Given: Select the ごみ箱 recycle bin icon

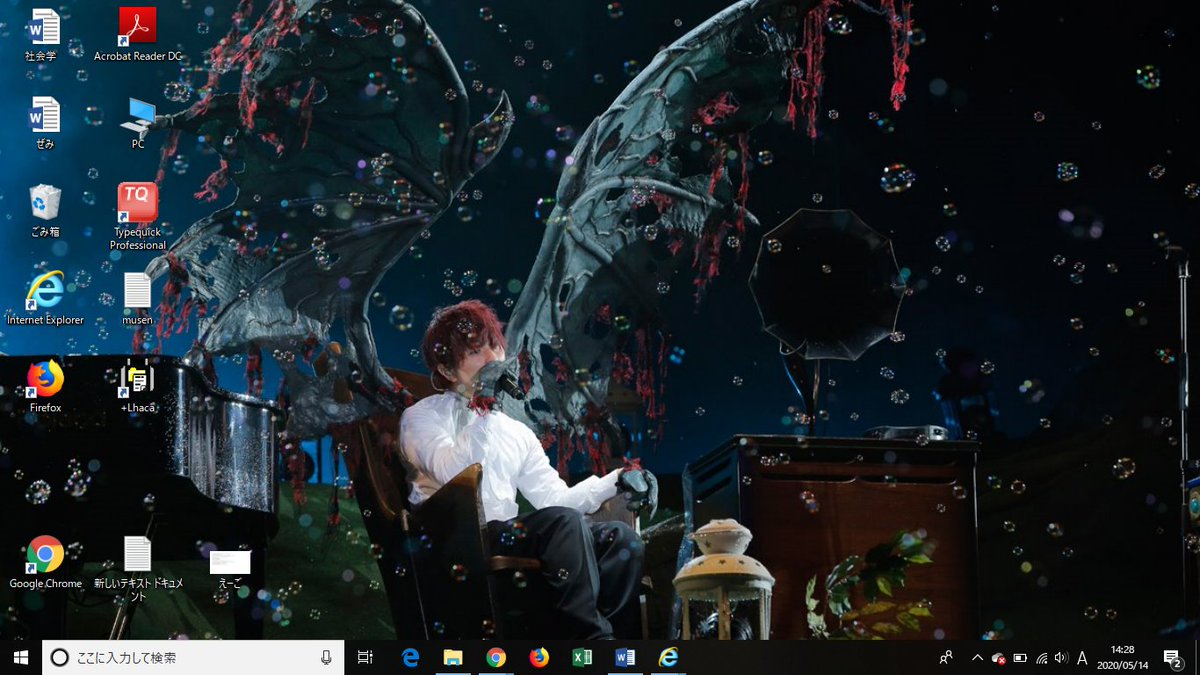Looking at the screenshot, I should point(45,209).
